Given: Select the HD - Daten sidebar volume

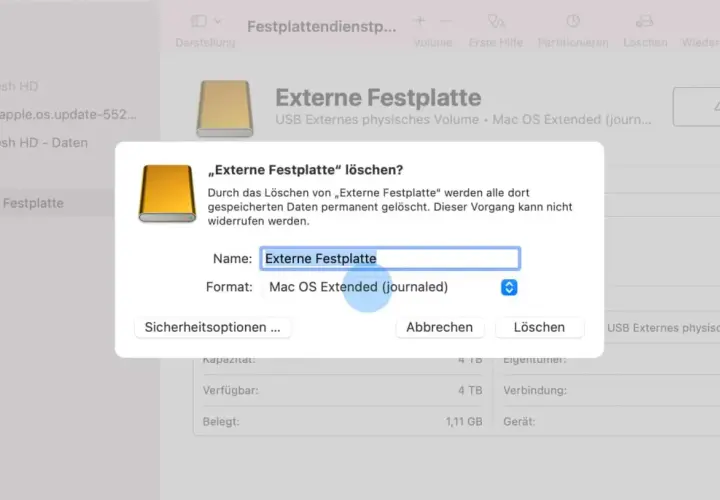Looking at the screenshot, I should coord(44,143).
